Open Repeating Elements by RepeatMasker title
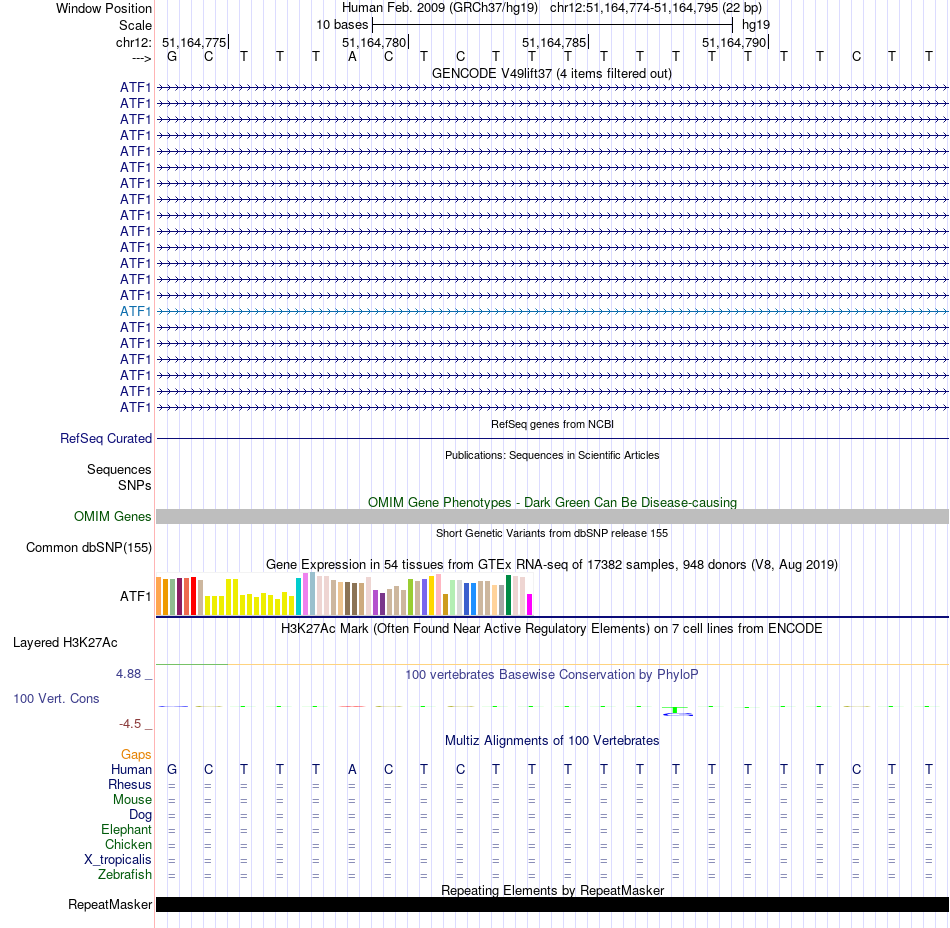950x928 pixels. [x=552, y=890]
